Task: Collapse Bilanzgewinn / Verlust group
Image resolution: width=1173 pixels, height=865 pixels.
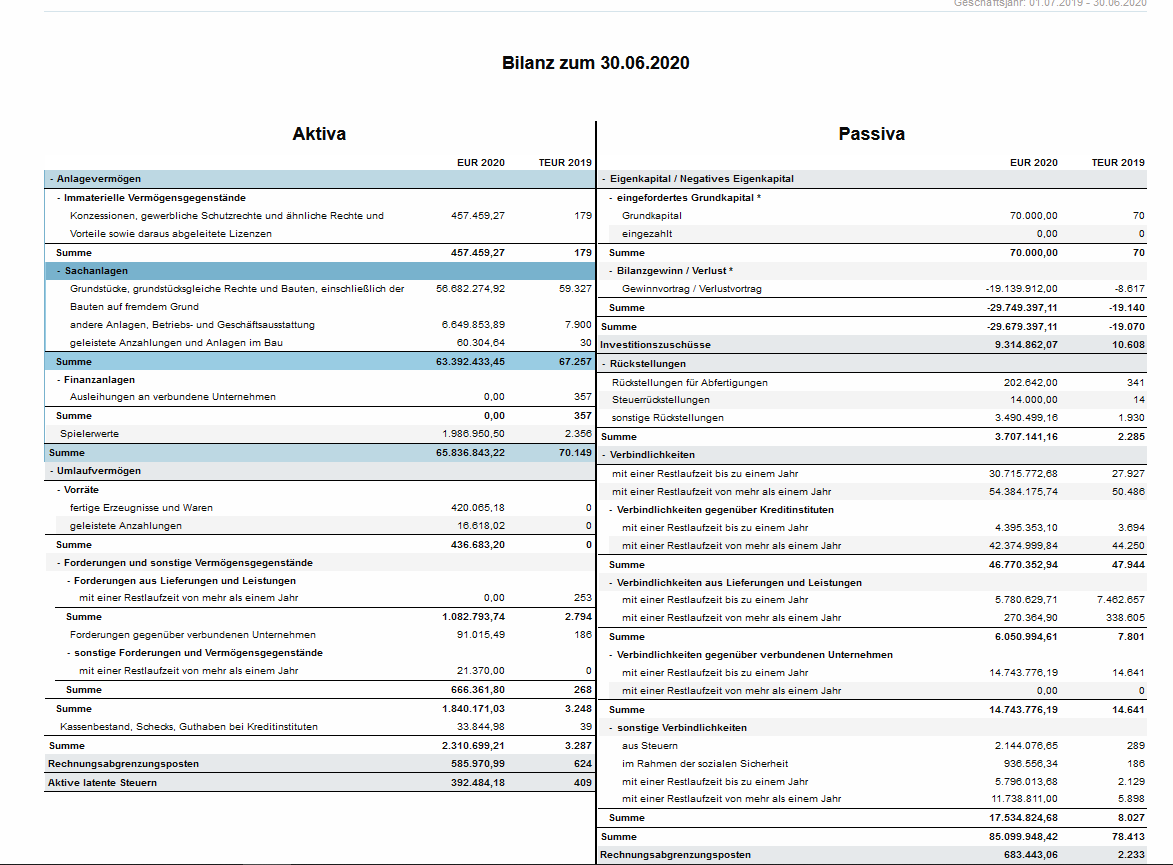Action: click(611, 271)
